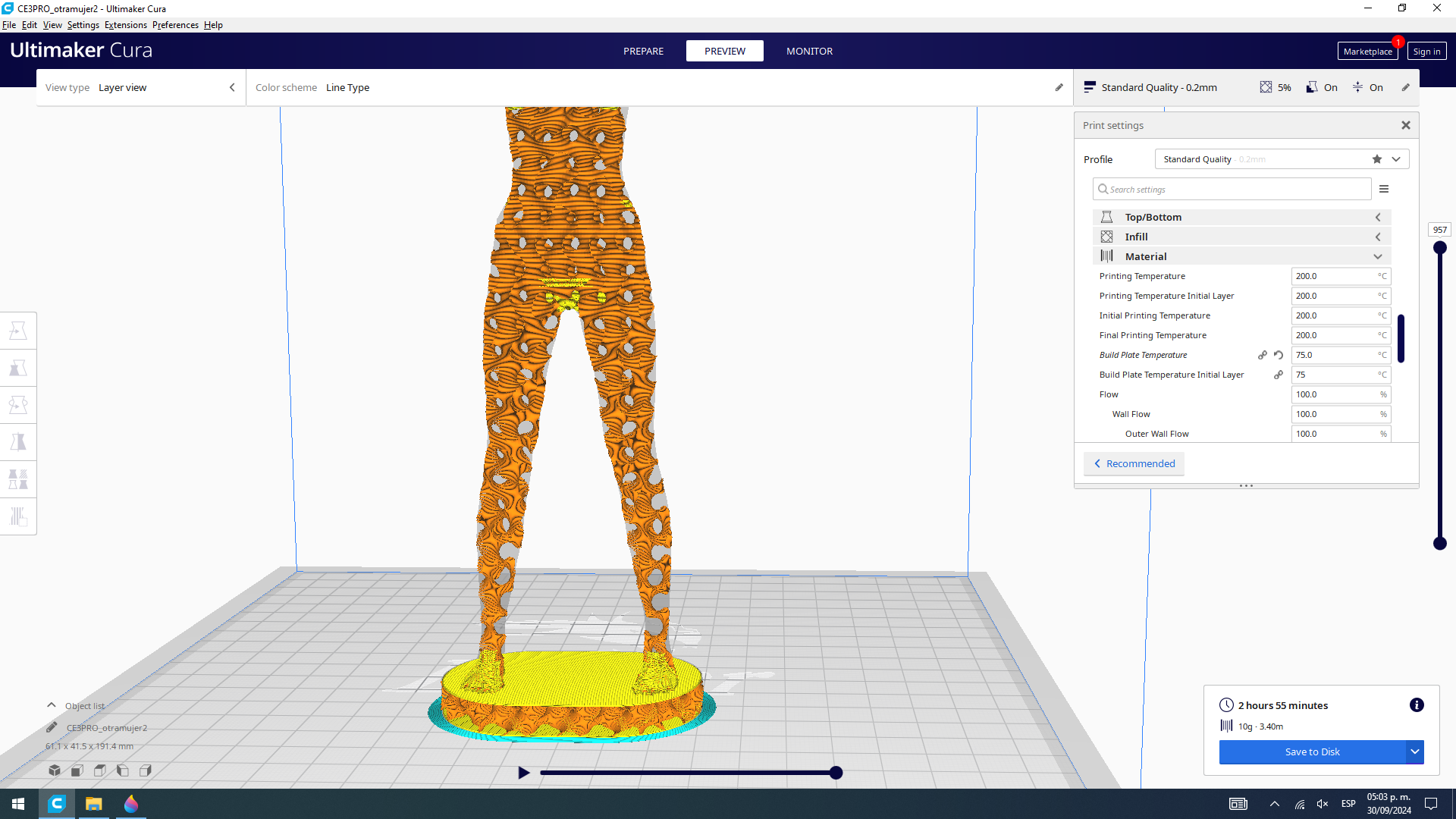Switch back to Recommended settings
Screen dimensions: 1456x819
[1134, 463]
